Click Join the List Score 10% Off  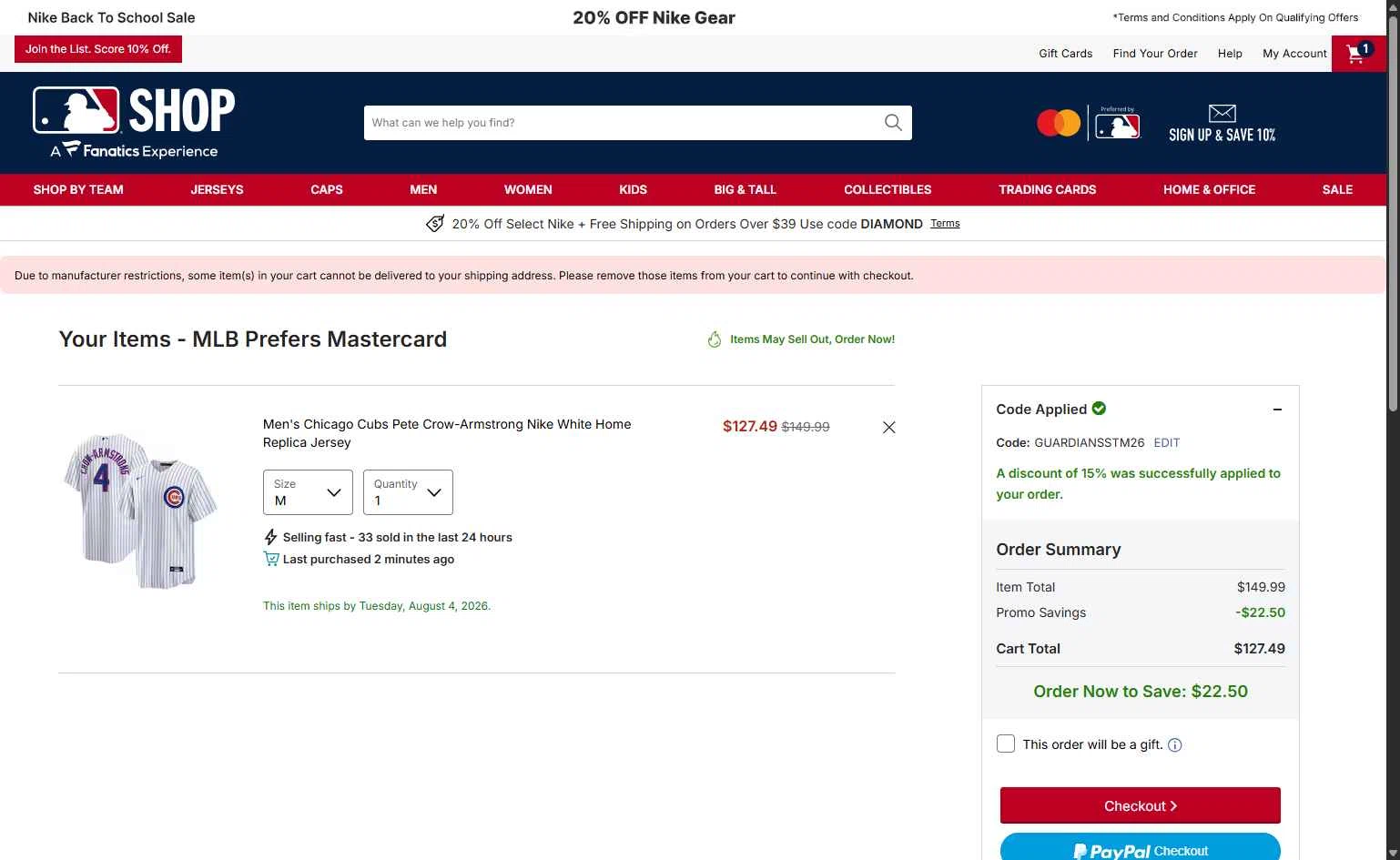coord(98,49)
